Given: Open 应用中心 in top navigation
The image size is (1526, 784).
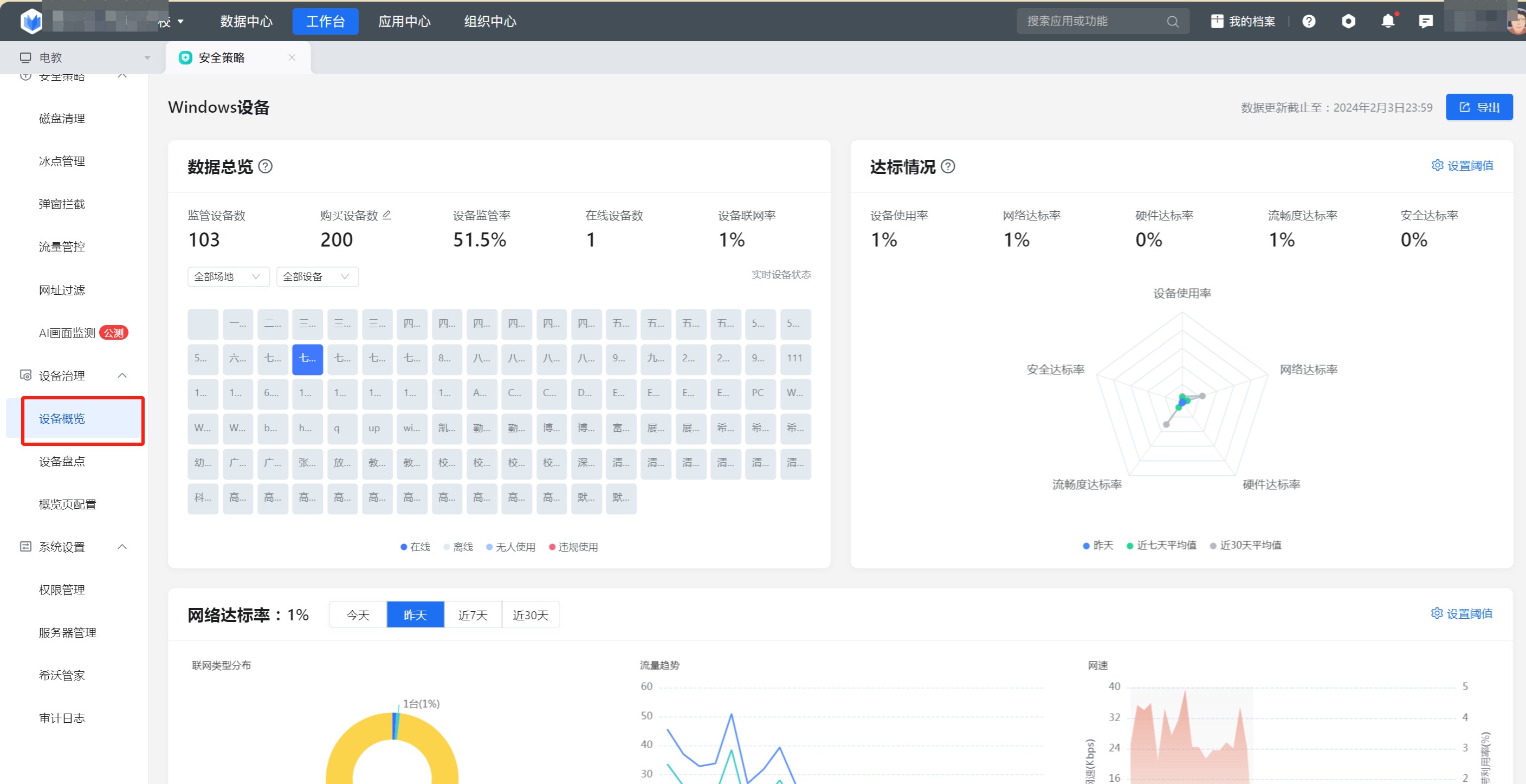Looking at the screenshot, I should coord(404,22).
